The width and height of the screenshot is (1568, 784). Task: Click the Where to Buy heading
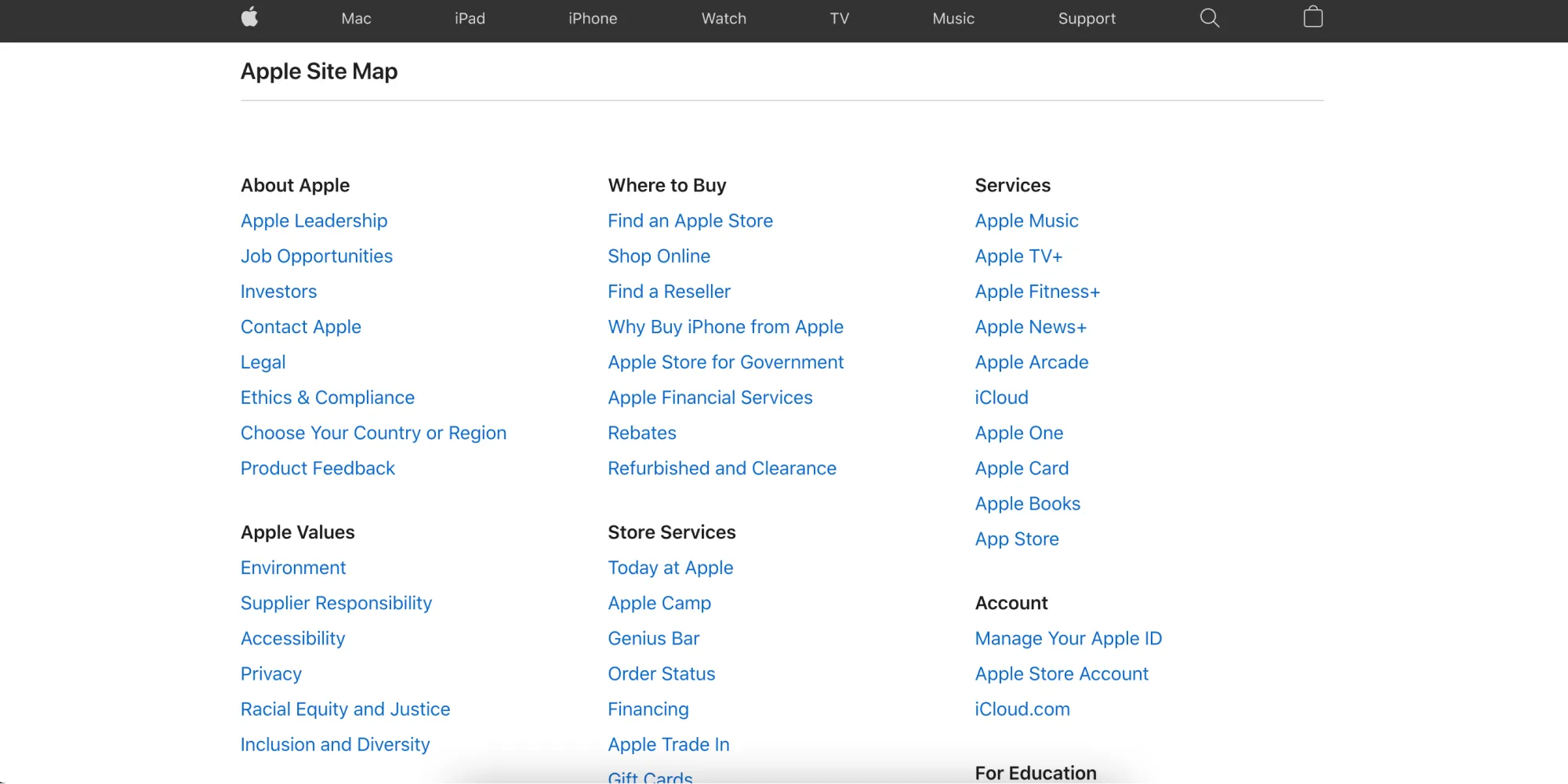667,186
